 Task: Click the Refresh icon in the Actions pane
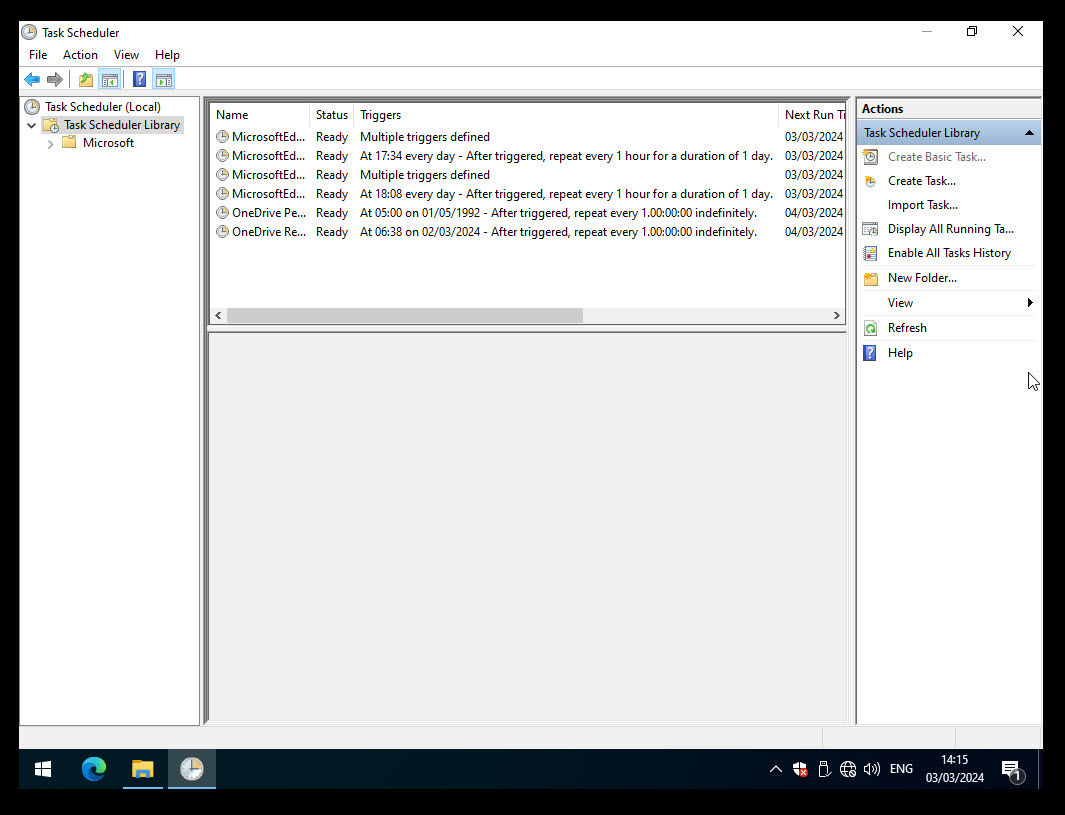click(x=871, y=328)
